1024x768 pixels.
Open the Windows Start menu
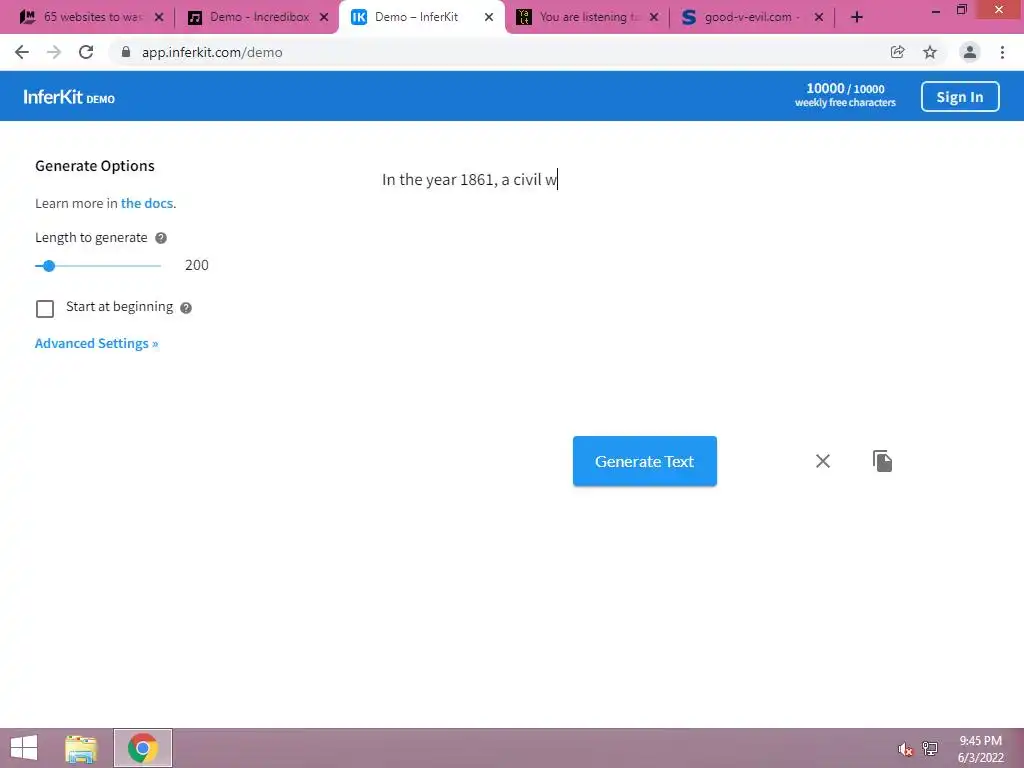tap(24, 748)
